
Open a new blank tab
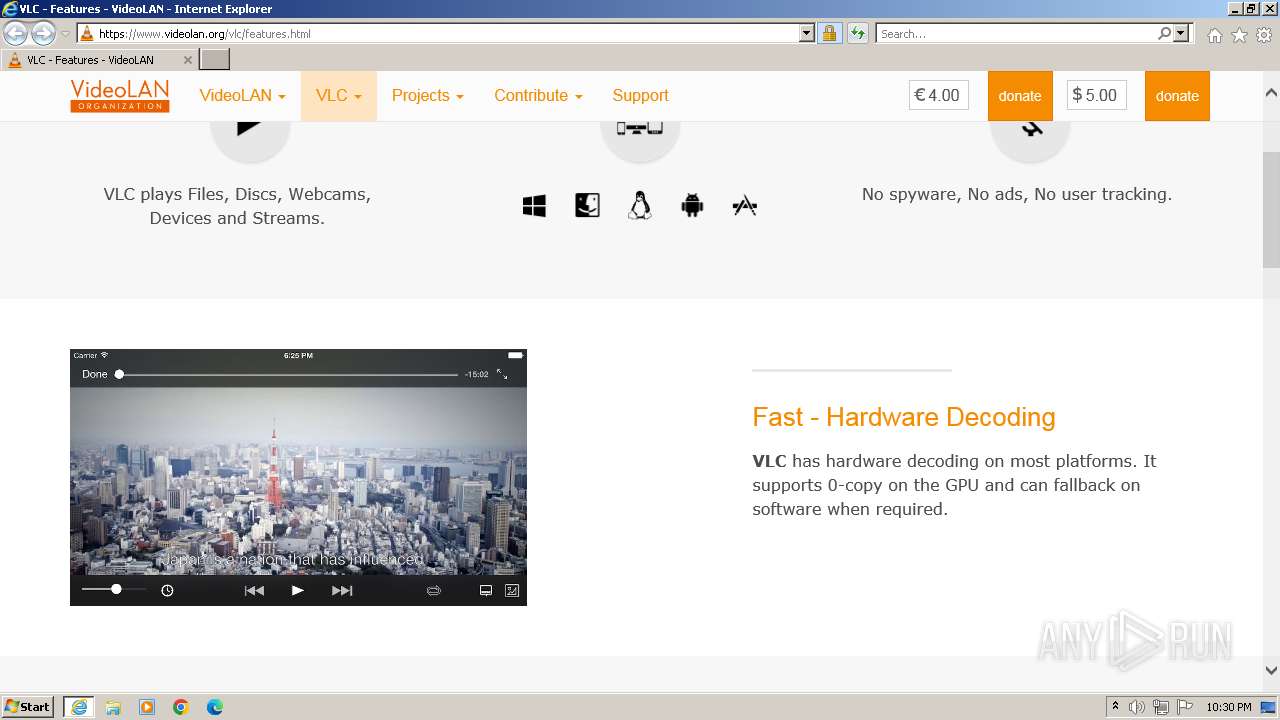(215, 60)
